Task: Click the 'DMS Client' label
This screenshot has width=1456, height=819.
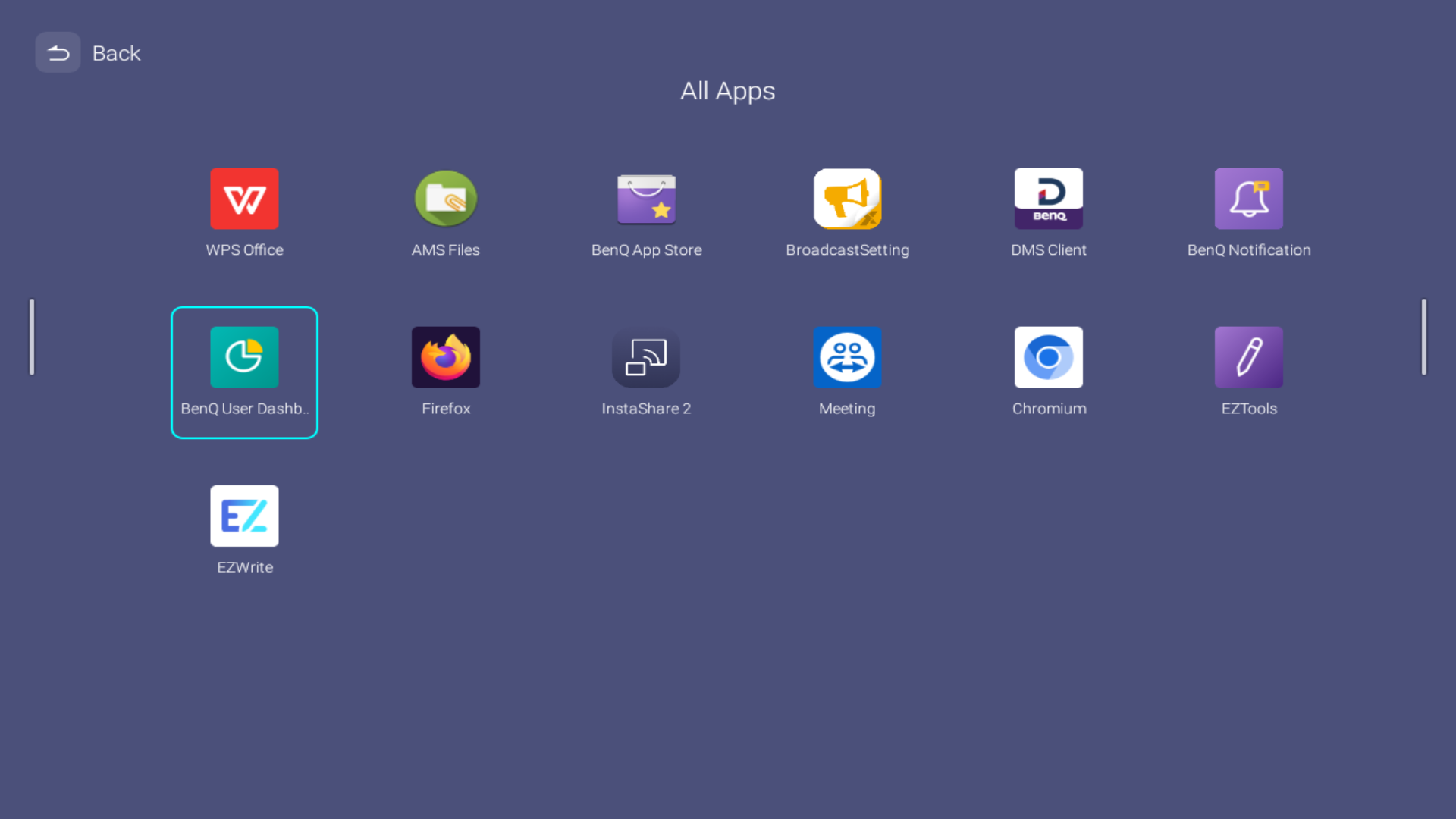Action: click(1049, 250)
